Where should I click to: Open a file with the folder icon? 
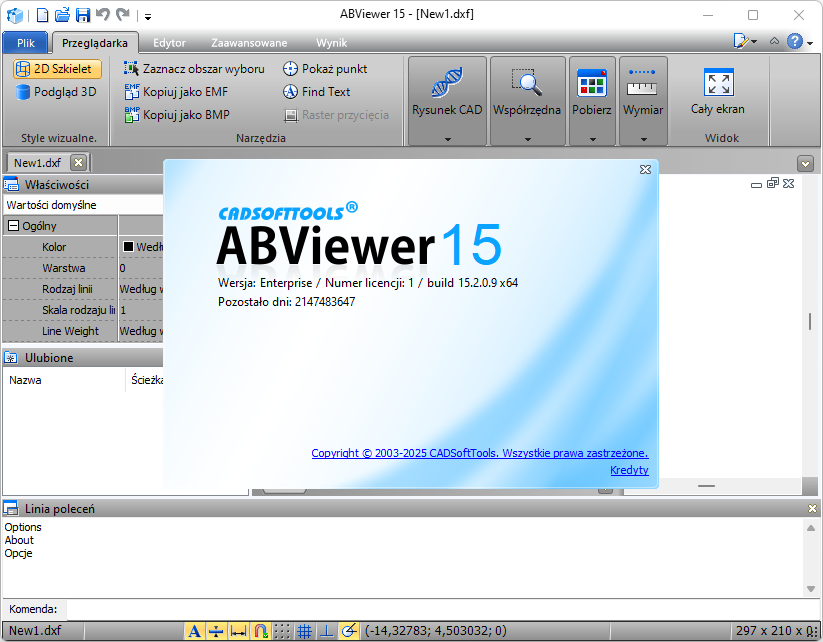coord(62,15)
